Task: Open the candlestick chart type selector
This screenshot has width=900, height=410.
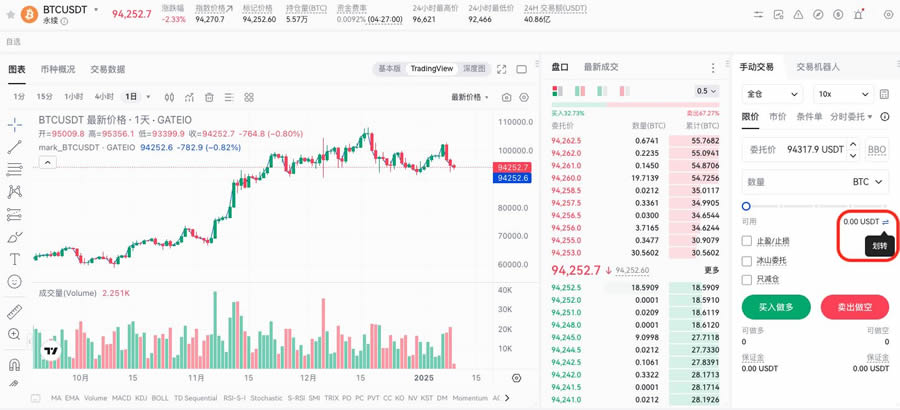Action: (x=169, y=97)
